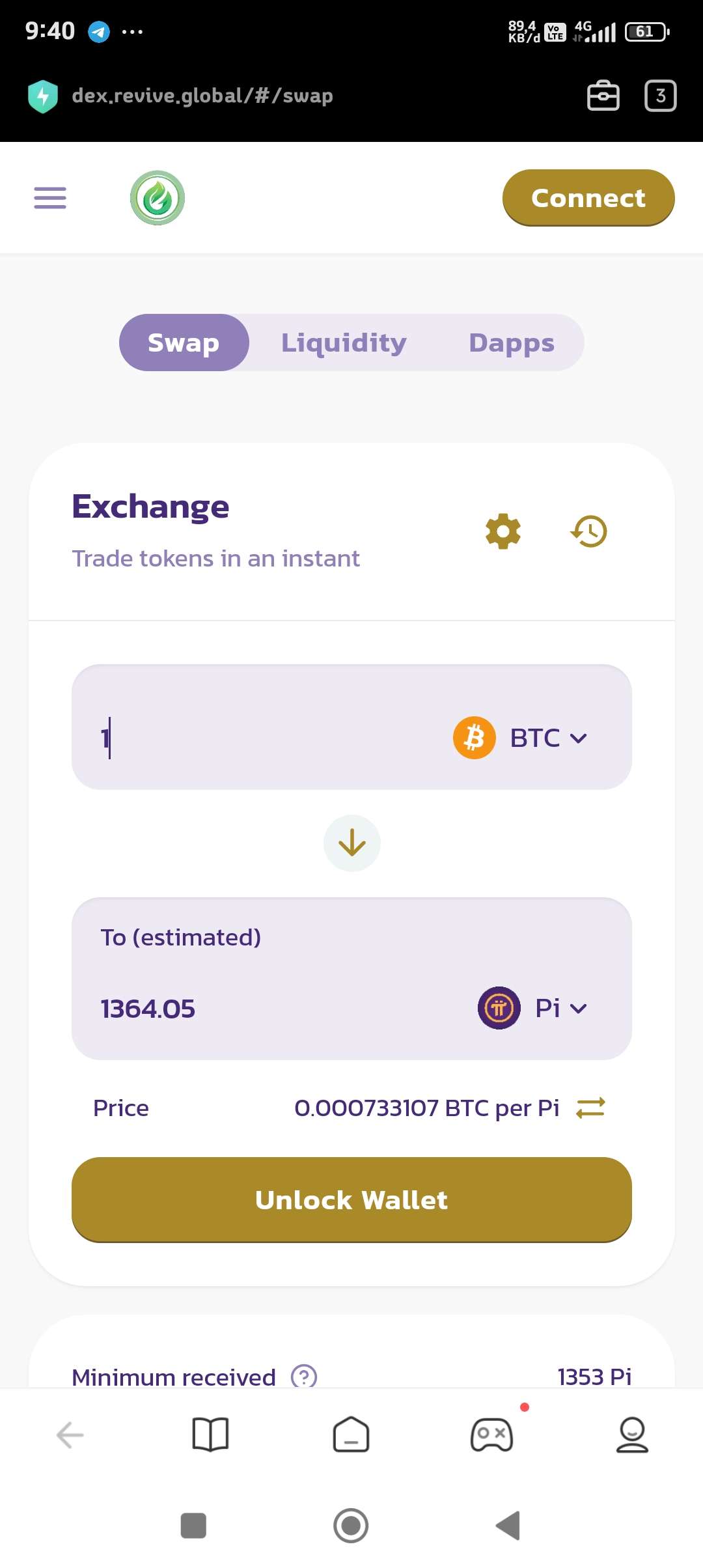
Task: Open browser games controller icon
Action: point(492,1435)
